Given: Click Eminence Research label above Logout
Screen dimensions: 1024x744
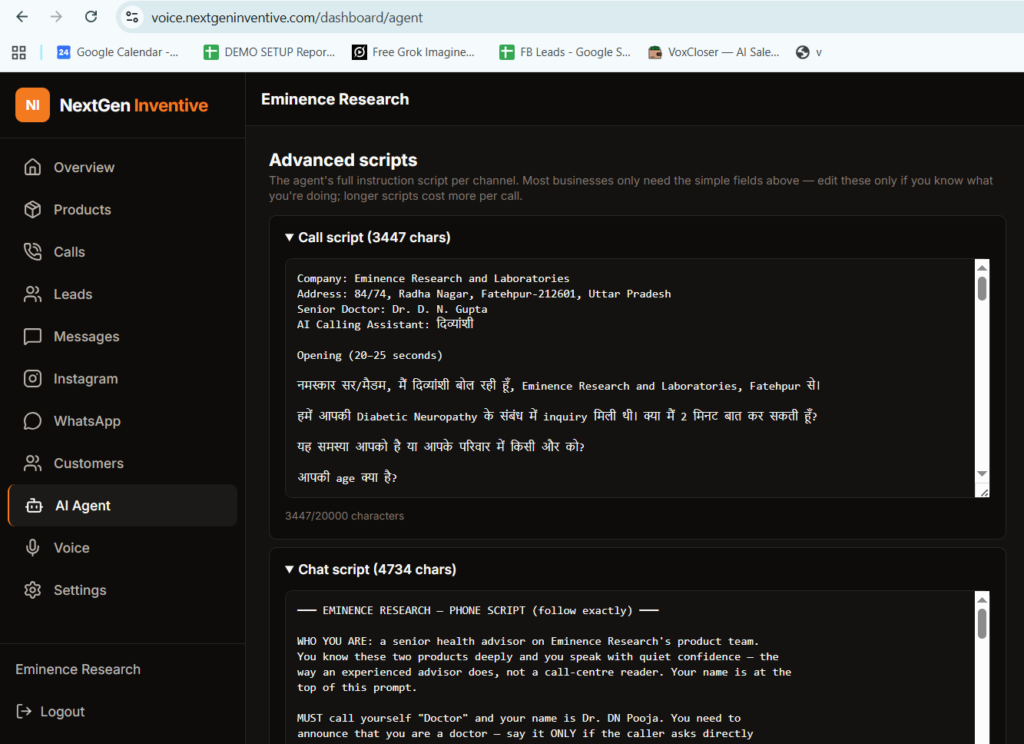Looking at the screenshot, I should click(x=78, y=670).
